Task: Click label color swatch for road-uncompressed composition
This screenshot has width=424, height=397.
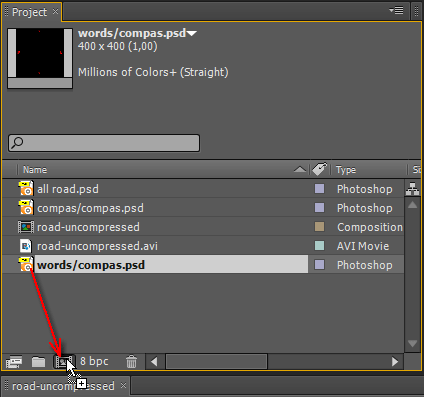Action: (319, 227)
